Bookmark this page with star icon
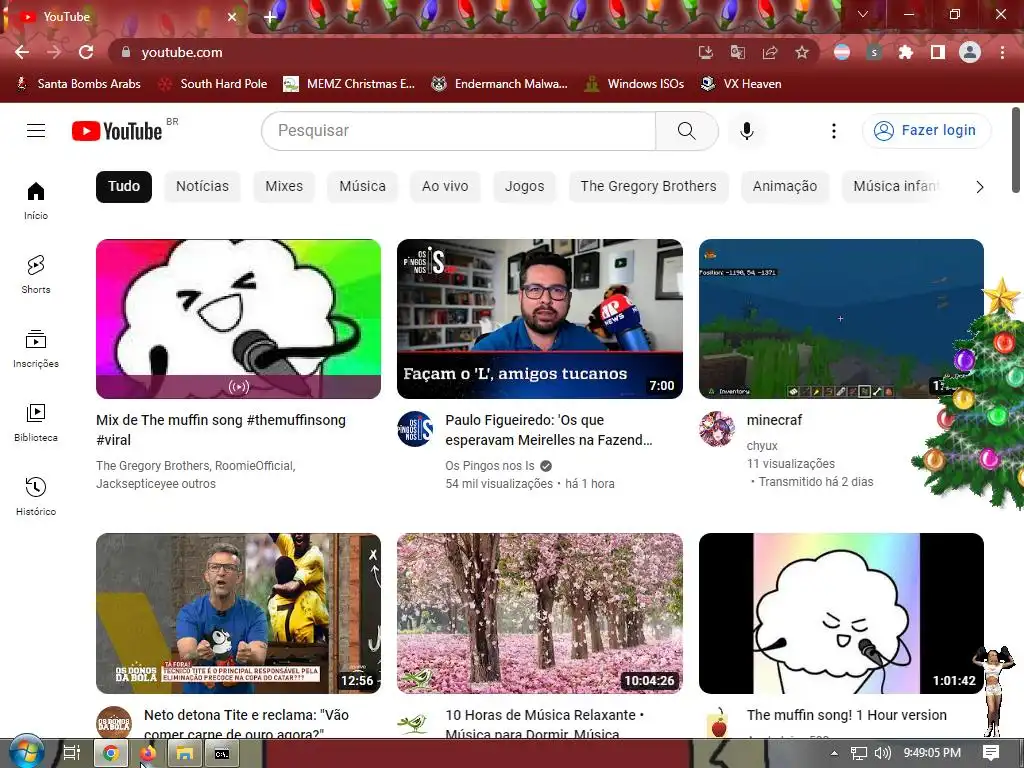 tap(802, 52)
